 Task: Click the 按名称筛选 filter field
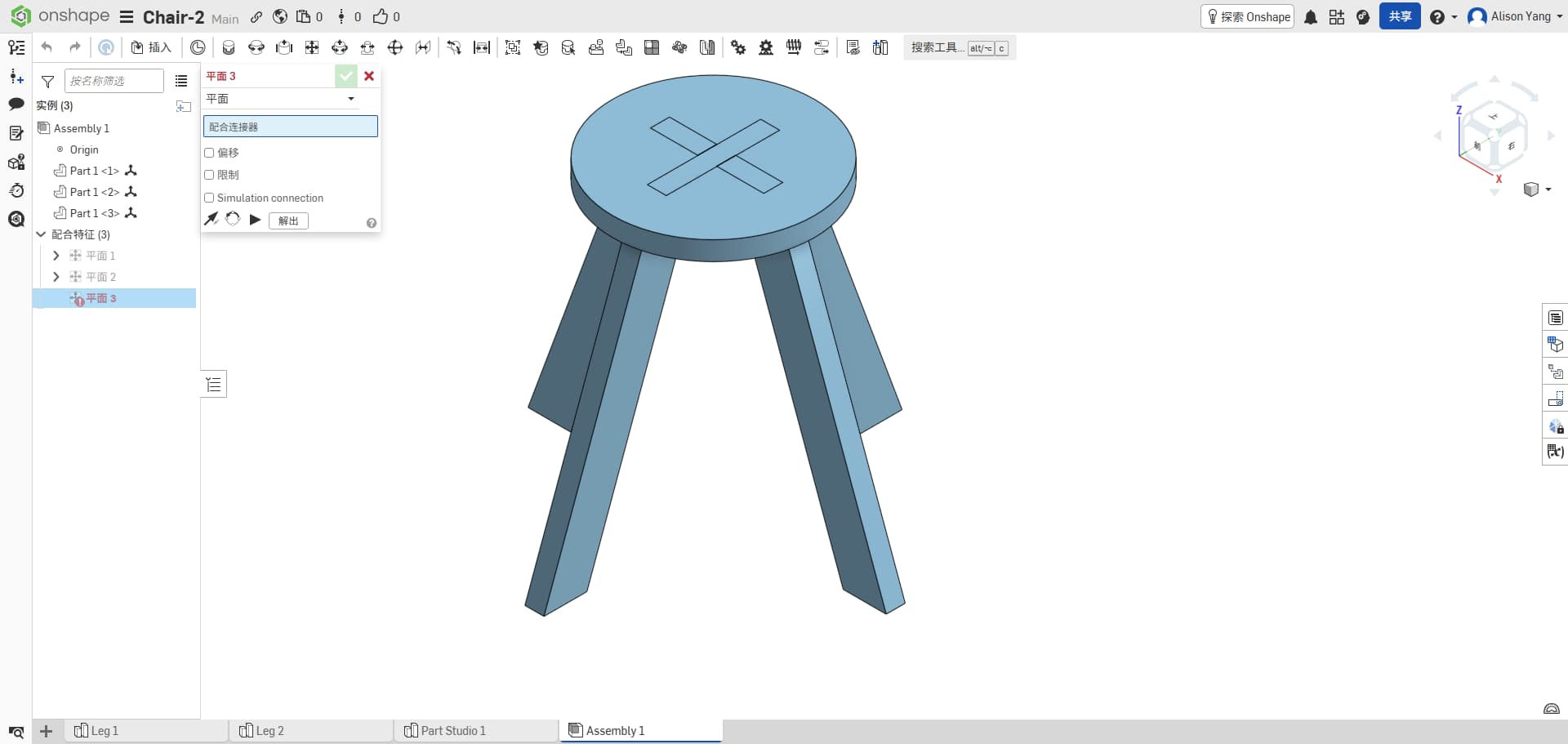pos(114,81)
